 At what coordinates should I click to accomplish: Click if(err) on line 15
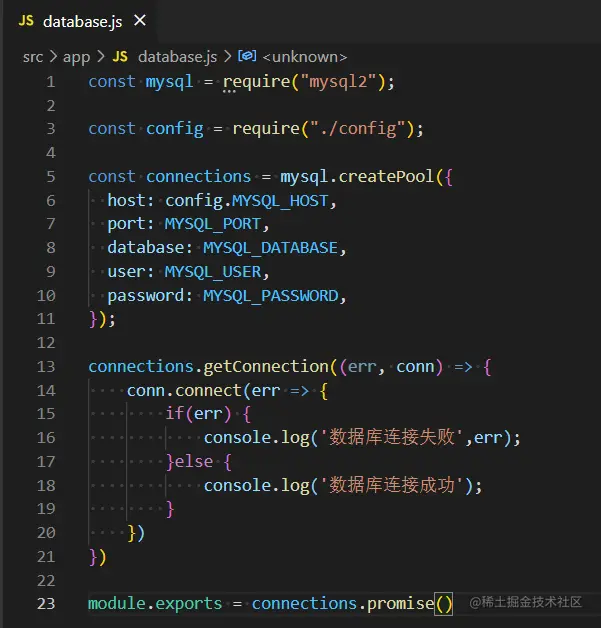[199, 414]
